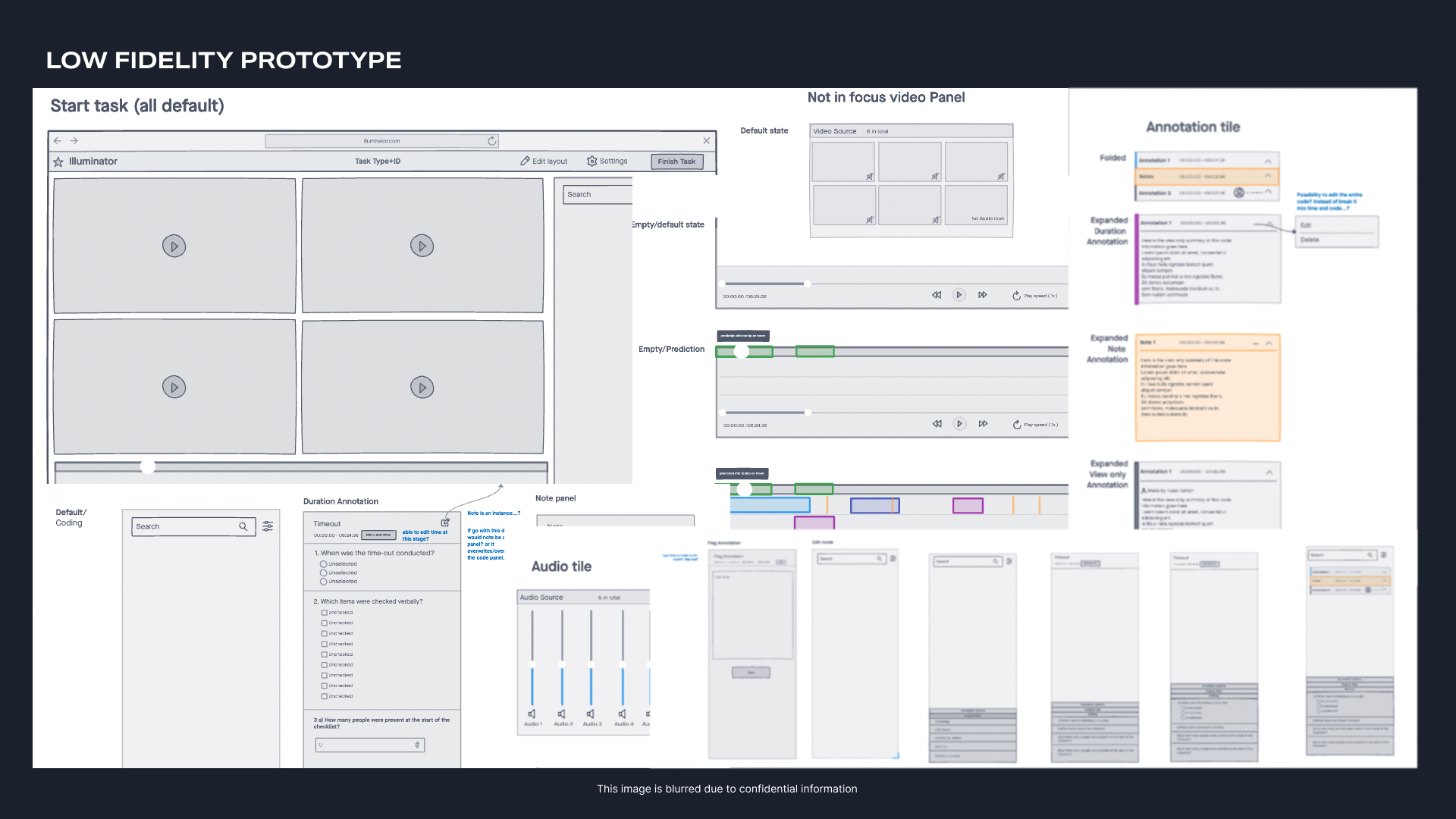Click the edit icon on Timeout annotation

point(445,522)
